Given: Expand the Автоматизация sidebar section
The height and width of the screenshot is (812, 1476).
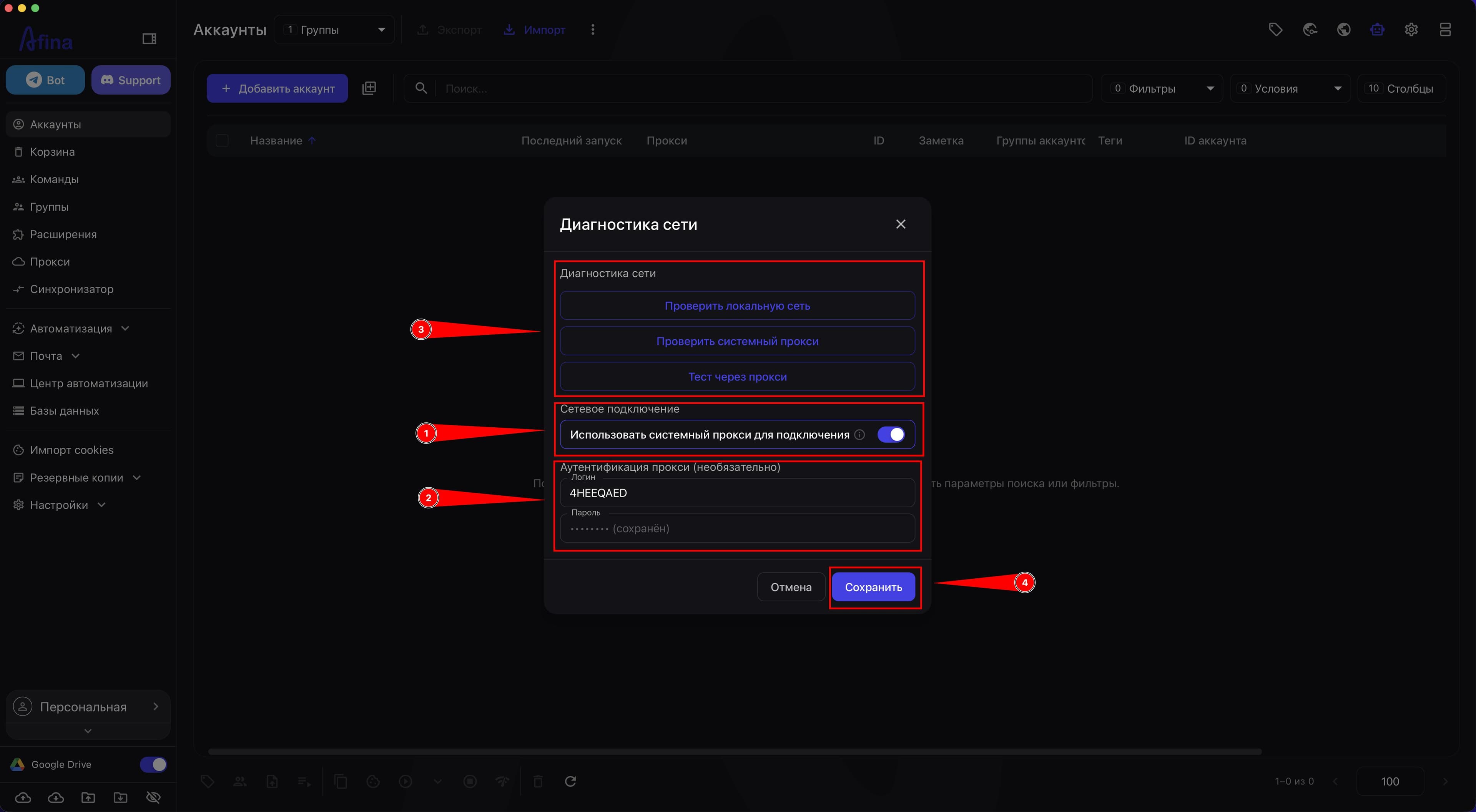Looking at the screenshot, I should coord(71,328).
